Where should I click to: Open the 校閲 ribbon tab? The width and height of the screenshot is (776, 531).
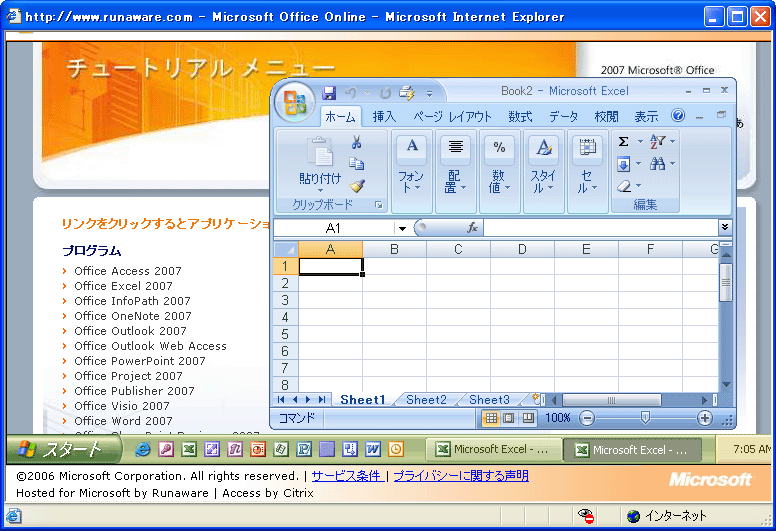pyautogui.click(x=606, y=117)
